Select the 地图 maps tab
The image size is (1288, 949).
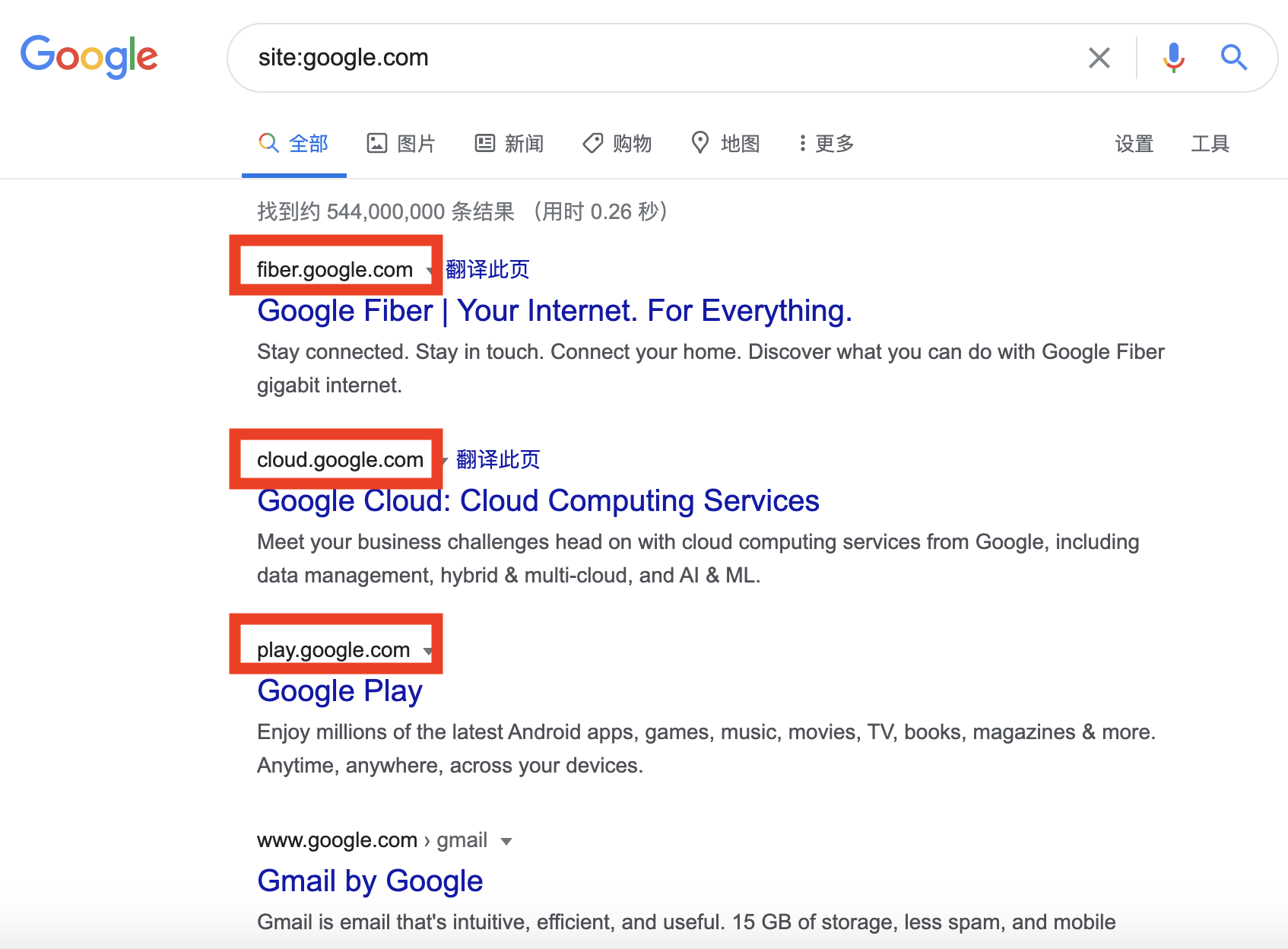[725, 144]
